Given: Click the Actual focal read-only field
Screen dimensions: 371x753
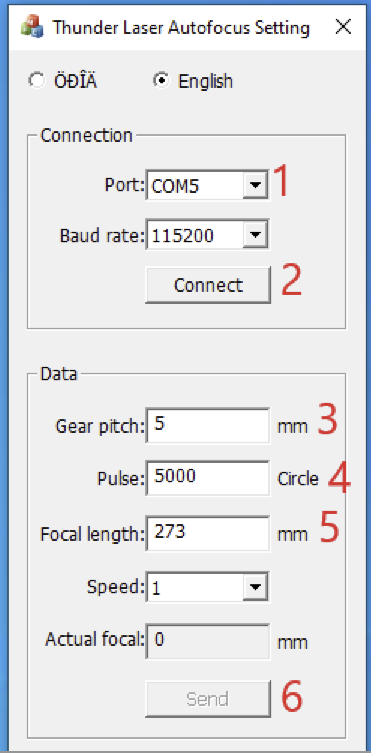Looking at the screenshot, I should (x=208, y=641).
